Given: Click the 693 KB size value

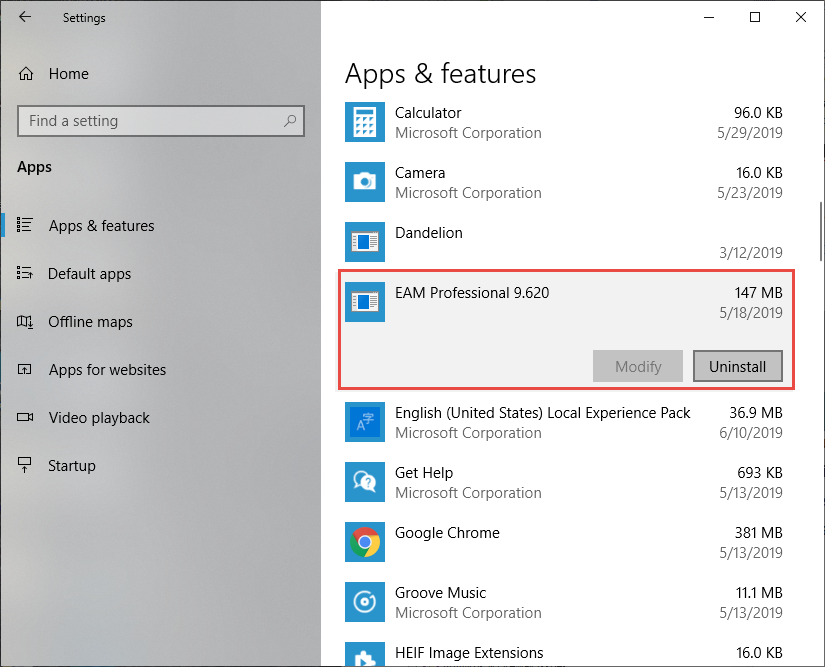Looking at the screenshot, I should click(x=760, y=473).
